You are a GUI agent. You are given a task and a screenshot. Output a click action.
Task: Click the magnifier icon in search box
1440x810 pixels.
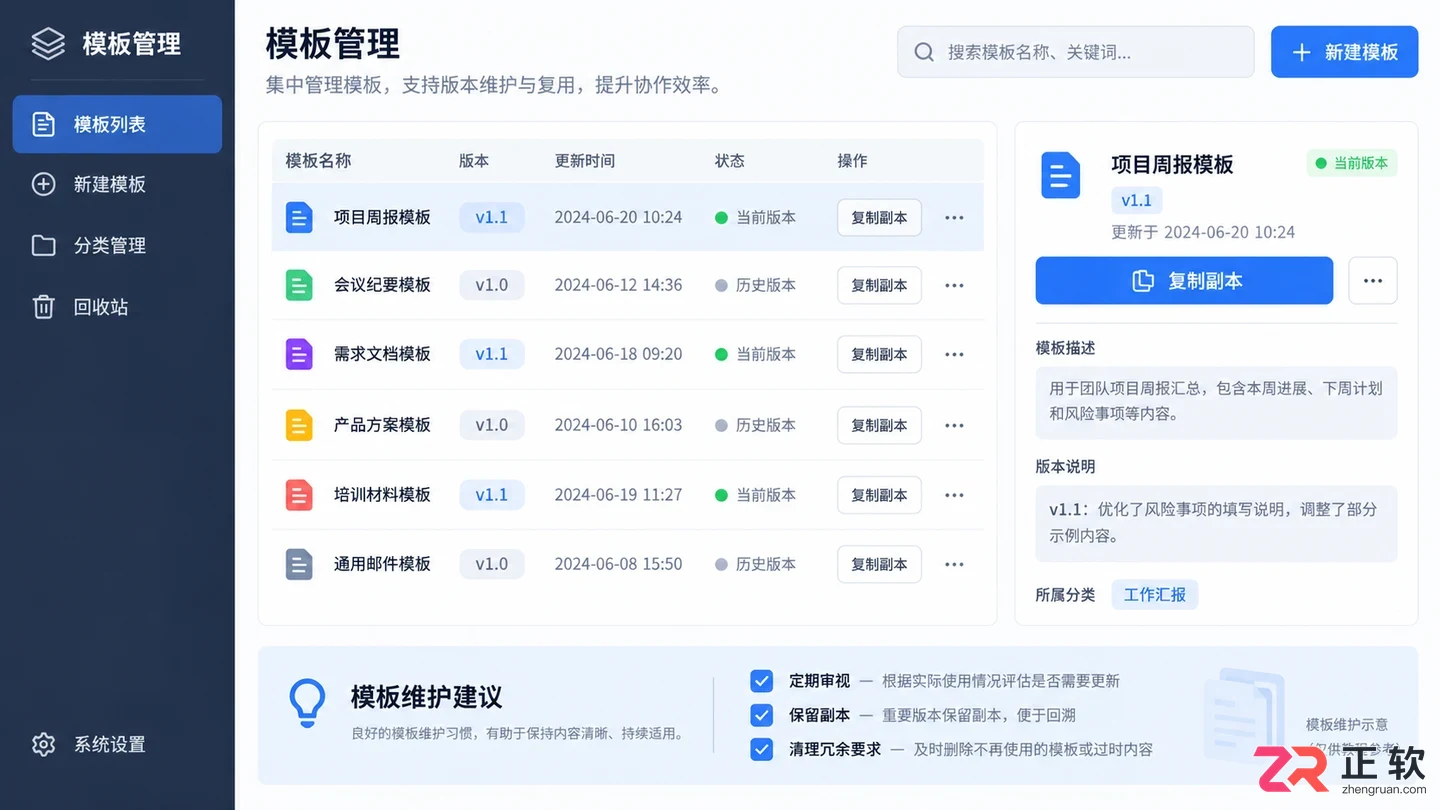[x=924, y=52]
